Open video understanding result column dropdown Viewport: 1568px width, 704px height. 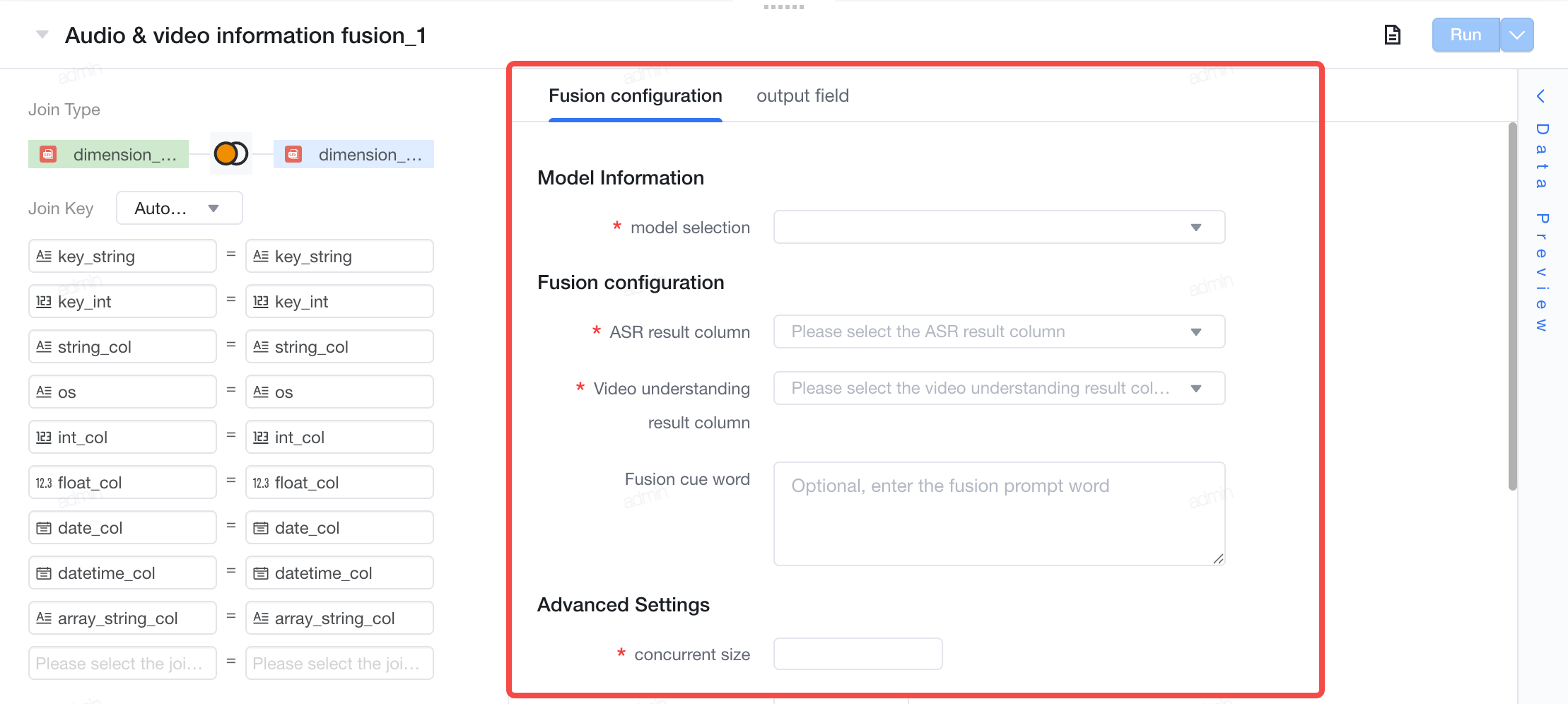pos(999,388)
